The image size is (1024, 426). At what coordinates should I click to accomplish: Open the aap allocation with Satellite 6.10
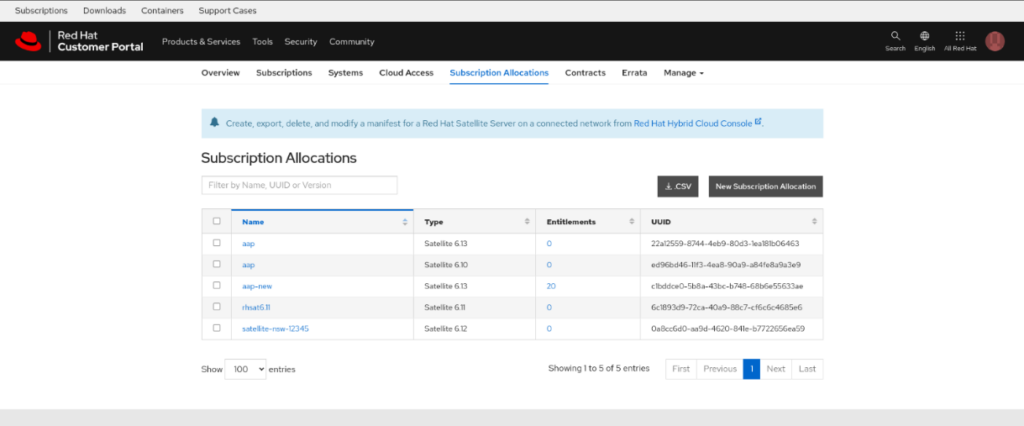click(248, 265)
